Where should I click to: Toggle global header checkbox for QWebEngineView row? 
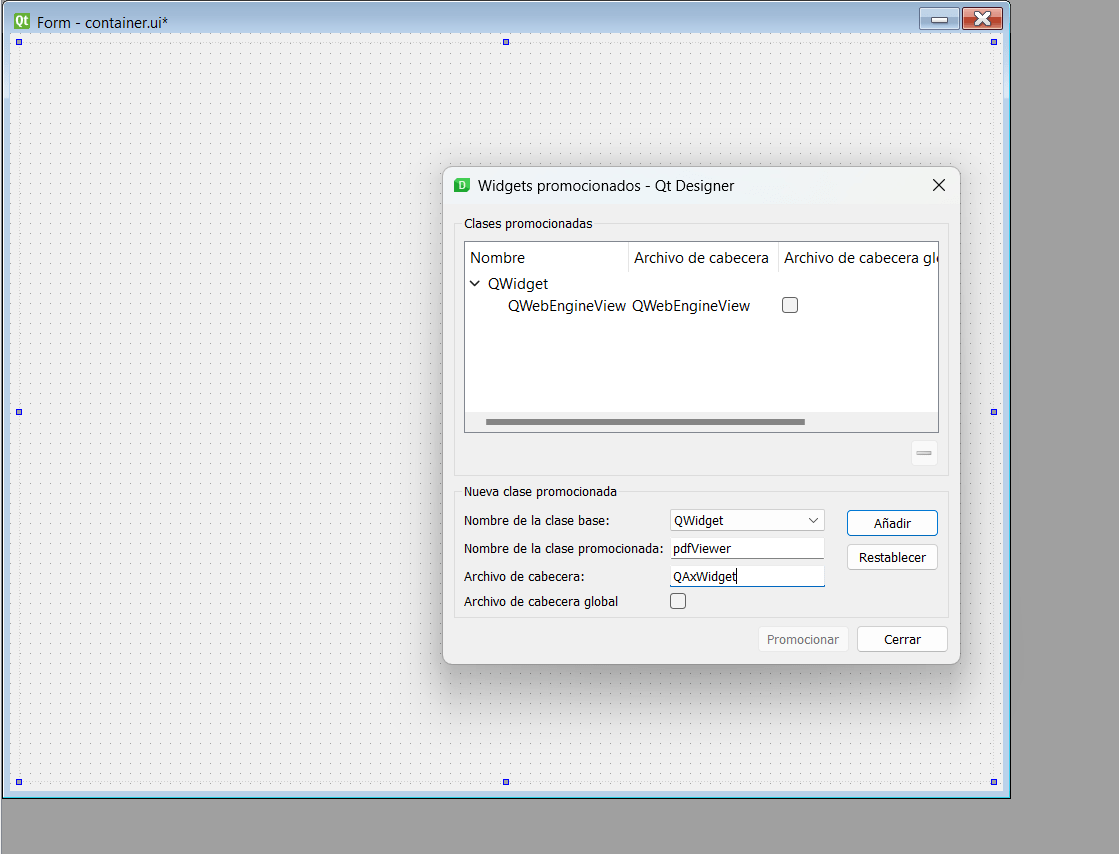click(790, 305)
